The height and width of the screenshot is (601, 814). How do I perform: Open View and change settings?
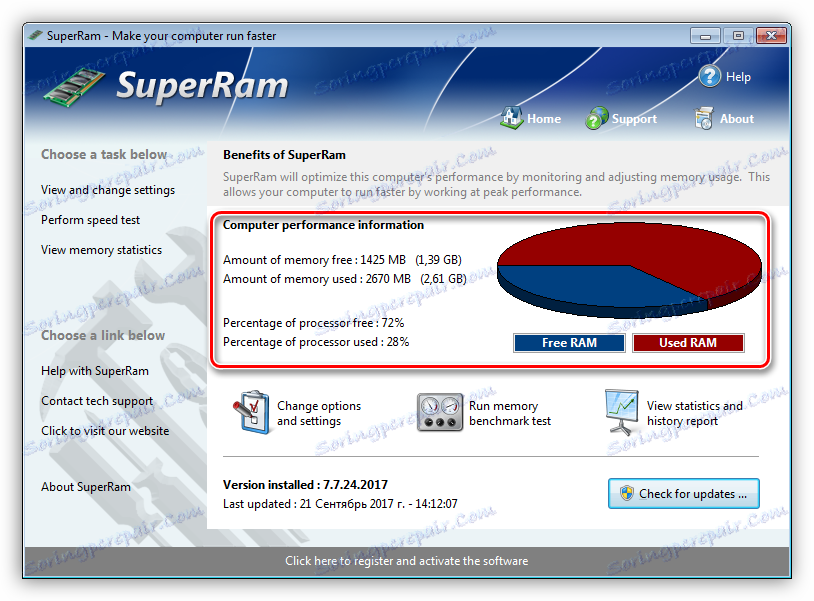pyautogui.click(x=107, y=190)
